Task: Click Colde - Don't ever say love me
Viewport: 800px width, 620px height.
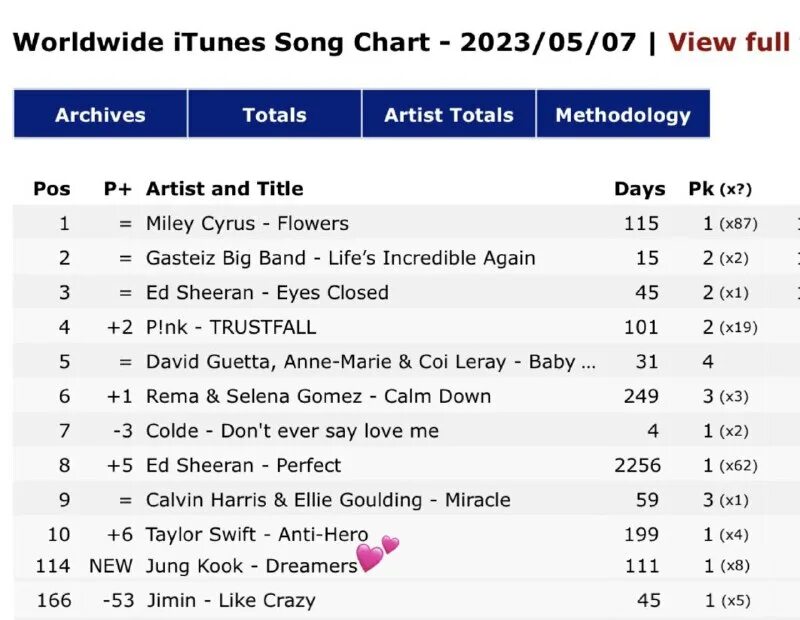Action: point(292,431)
